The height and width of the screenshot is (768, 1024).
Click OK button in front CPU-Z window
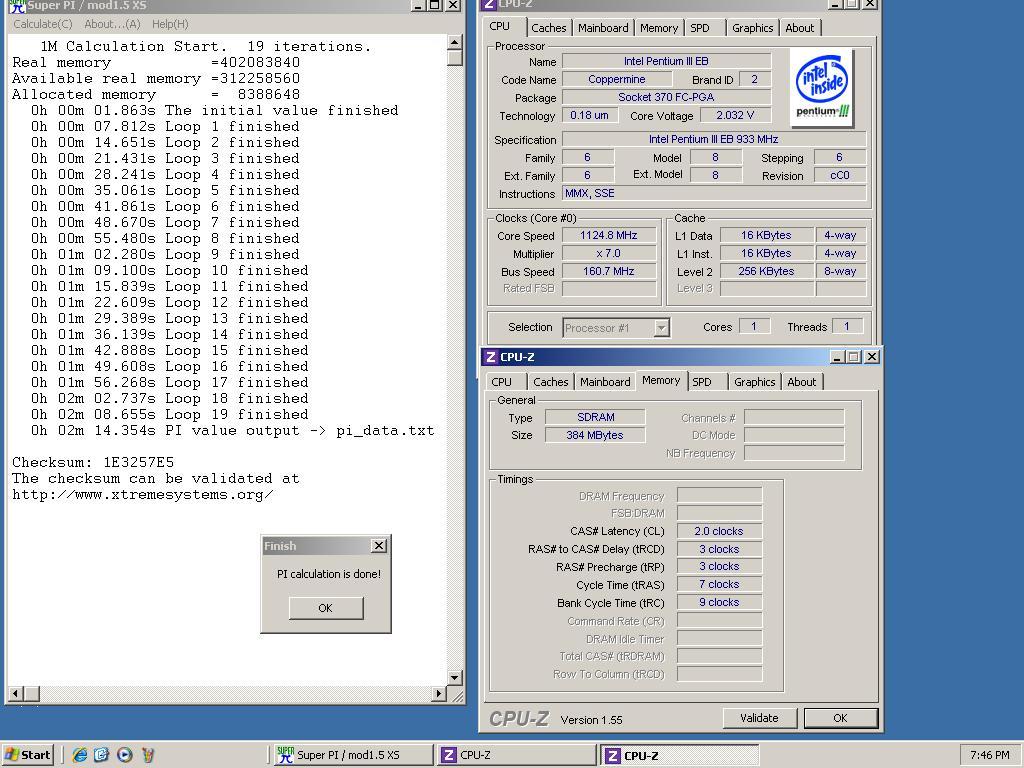click(x=840, y=718)
